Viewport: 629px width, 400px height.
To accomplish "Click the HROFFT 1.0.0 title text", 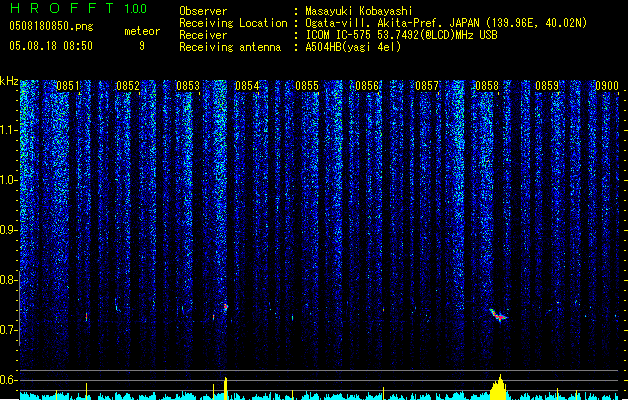I will click(78, 8).
